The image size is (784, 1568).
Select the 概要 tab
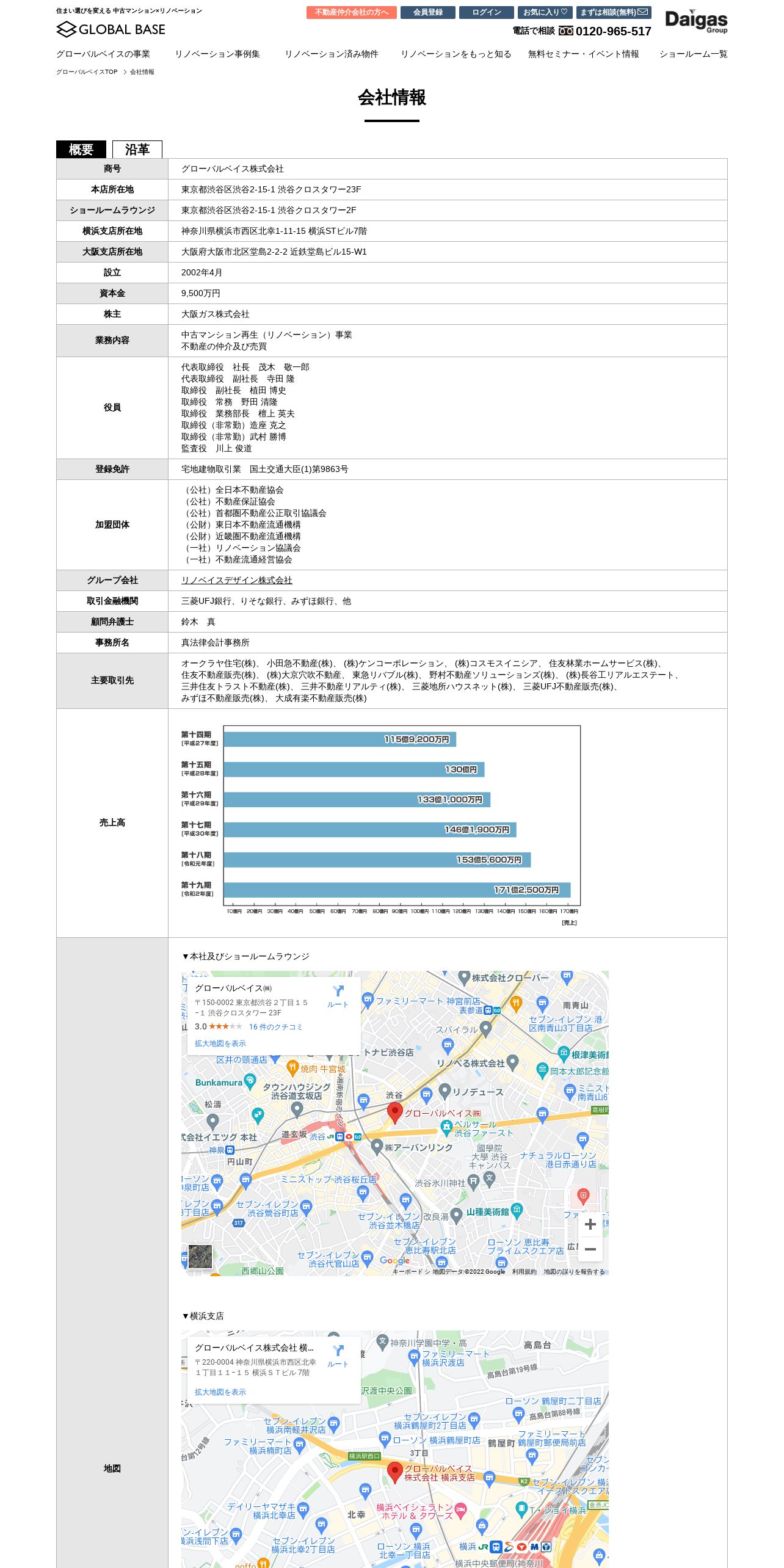click(x=81, y=150)
